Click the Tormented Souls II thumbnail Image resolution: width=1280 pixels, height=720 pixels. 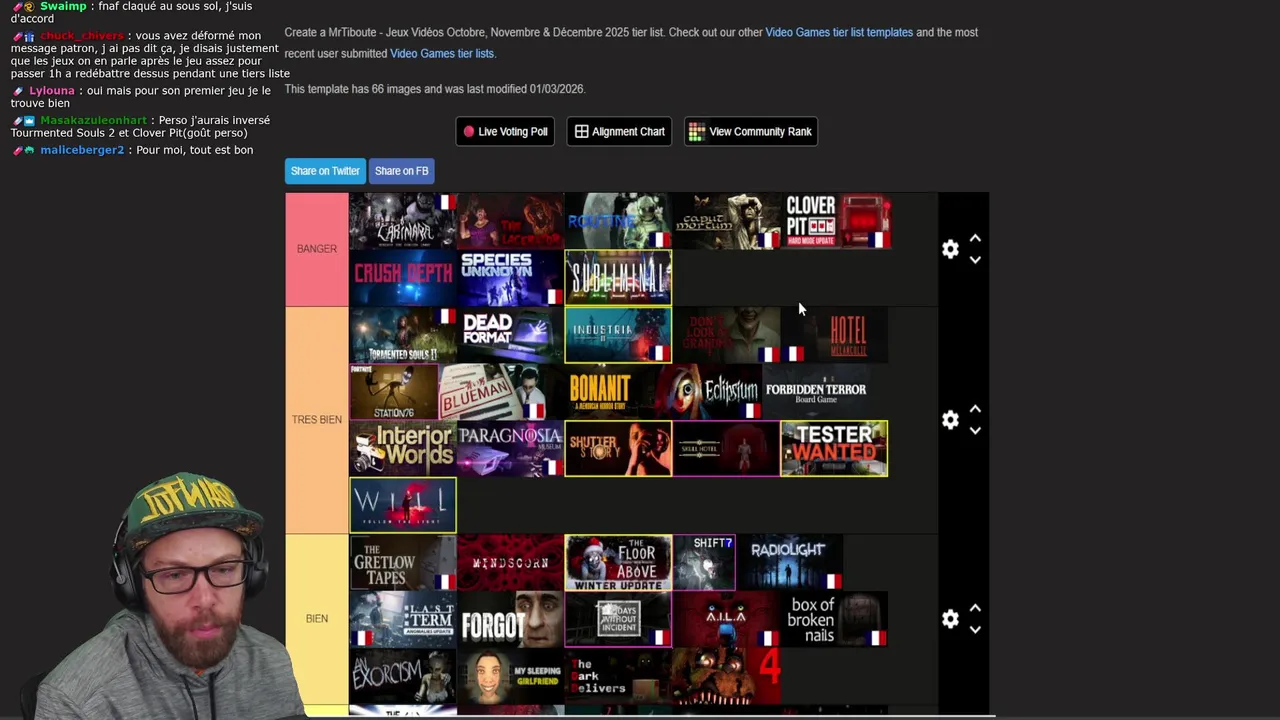[403, 335]
